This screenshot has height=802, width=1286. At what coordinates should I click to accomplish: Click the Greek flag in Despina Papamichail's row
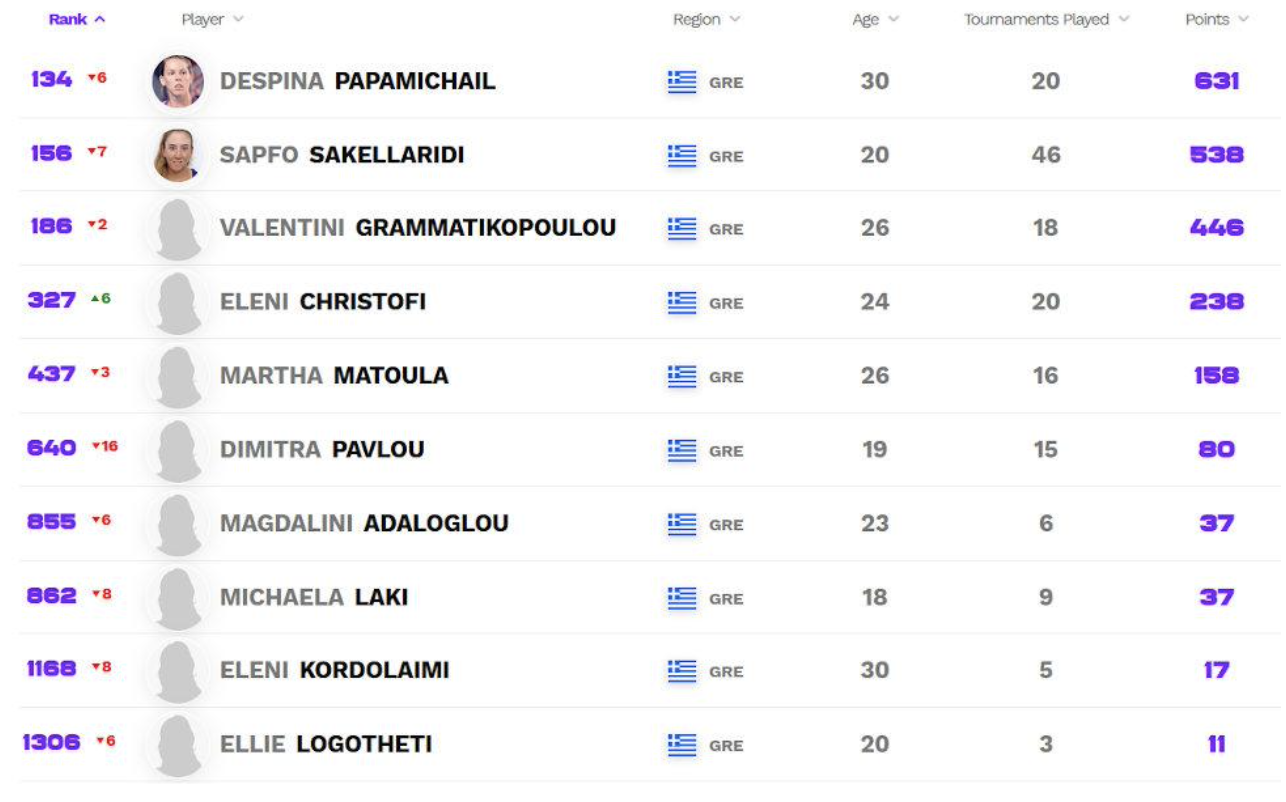(682, 82)
